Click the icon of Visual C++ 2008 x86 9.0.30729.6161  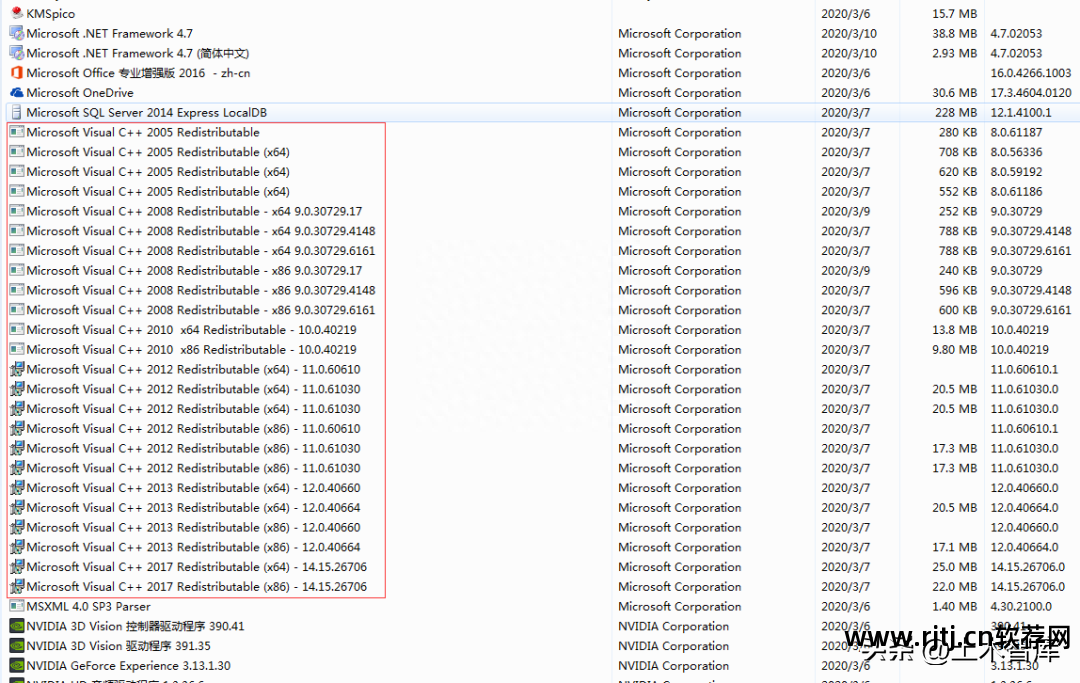click(17, 310)
